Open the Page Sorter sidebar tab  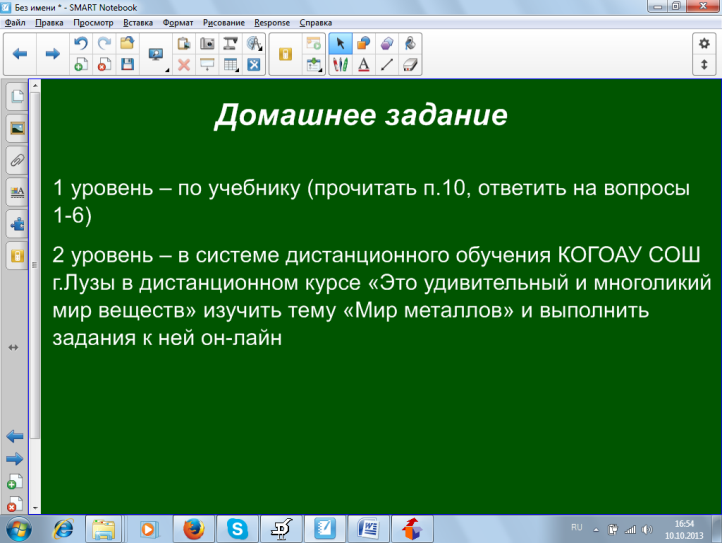point(17,96)
